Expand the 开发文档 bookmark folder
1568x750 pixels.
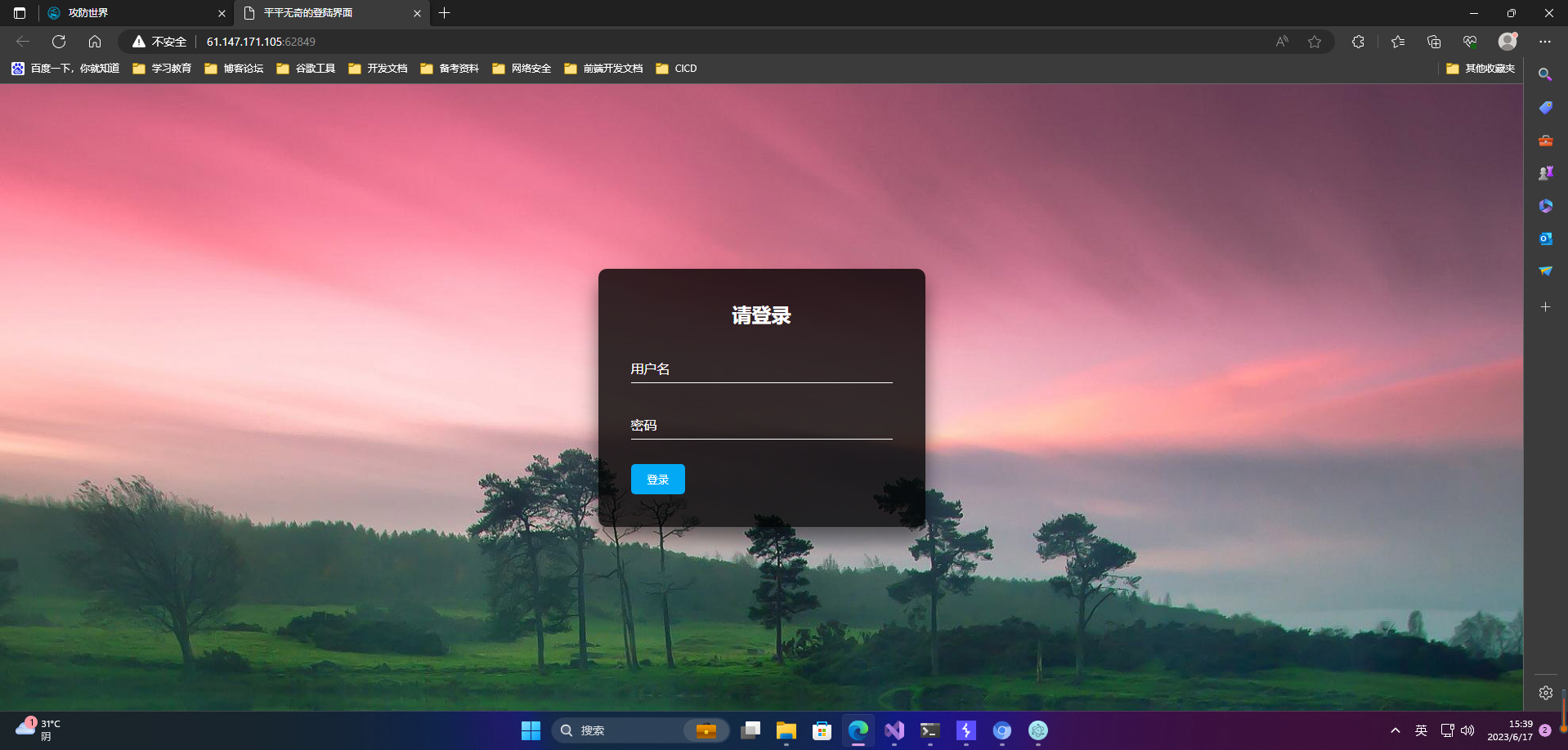click(x=378, y=69)
